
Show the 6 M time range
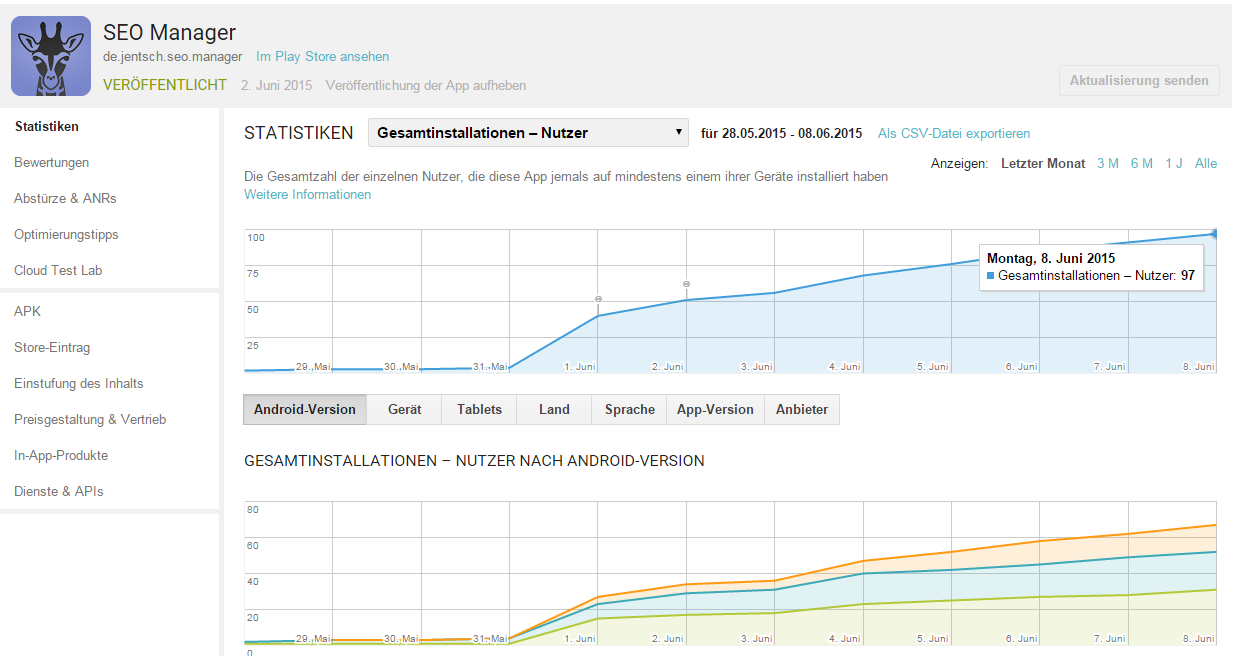[1141, 163]
